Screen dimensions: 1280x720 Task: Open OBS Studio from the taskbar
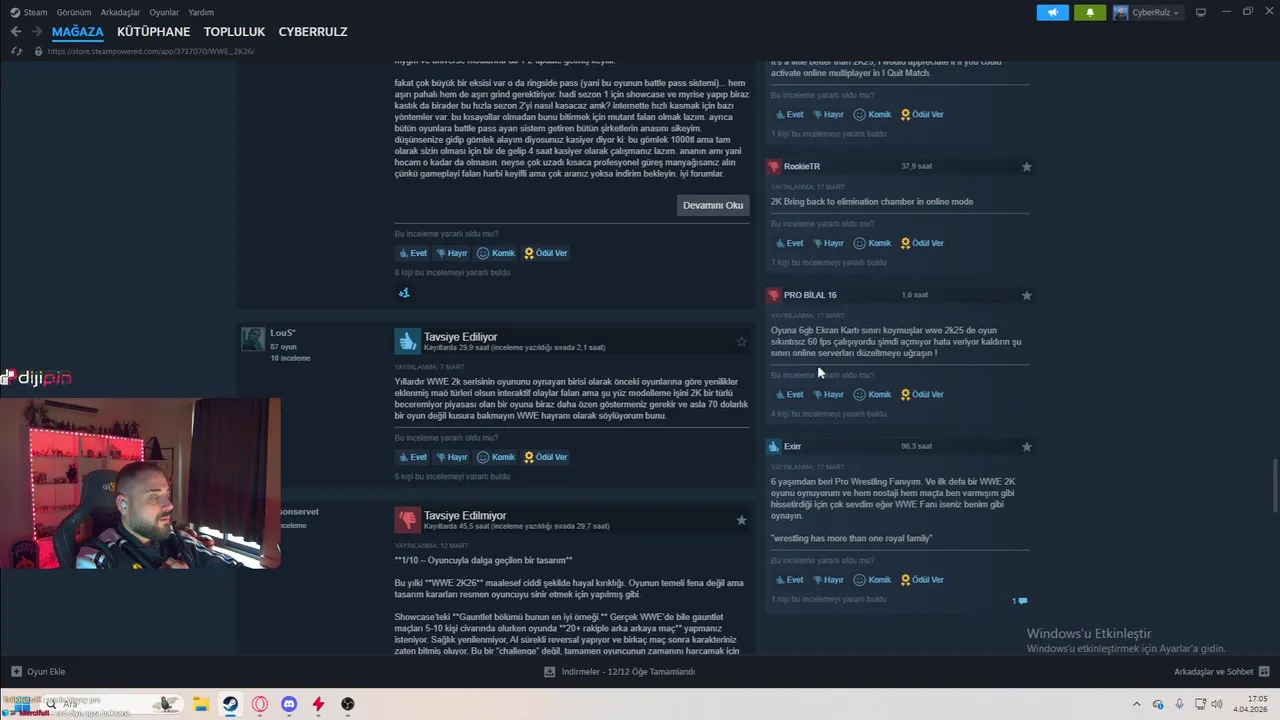348,704
